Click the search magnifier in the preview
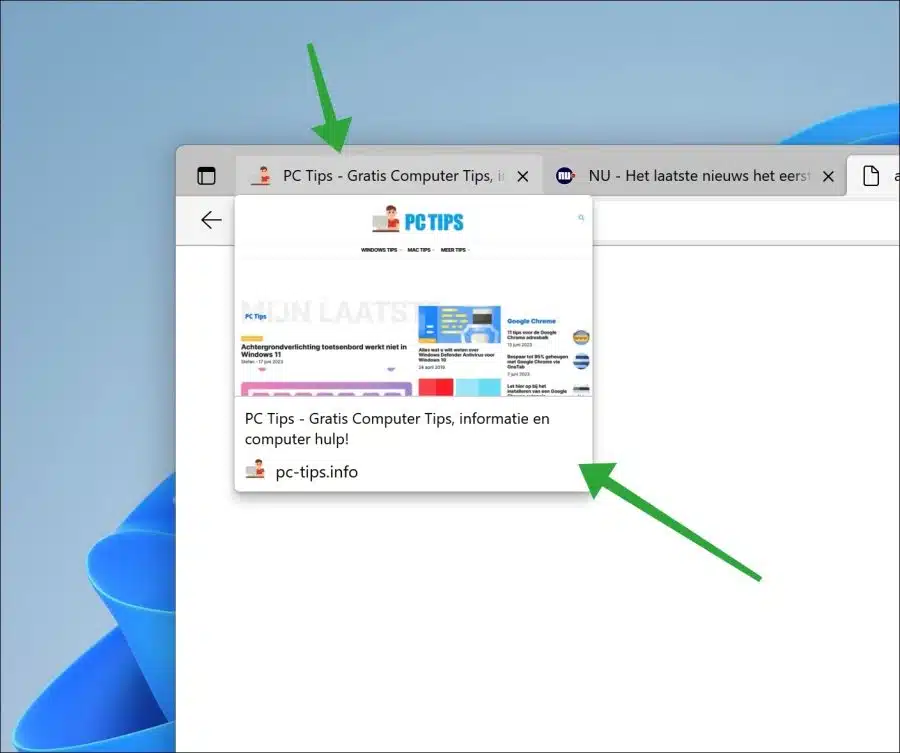 [x=581, y=218]
